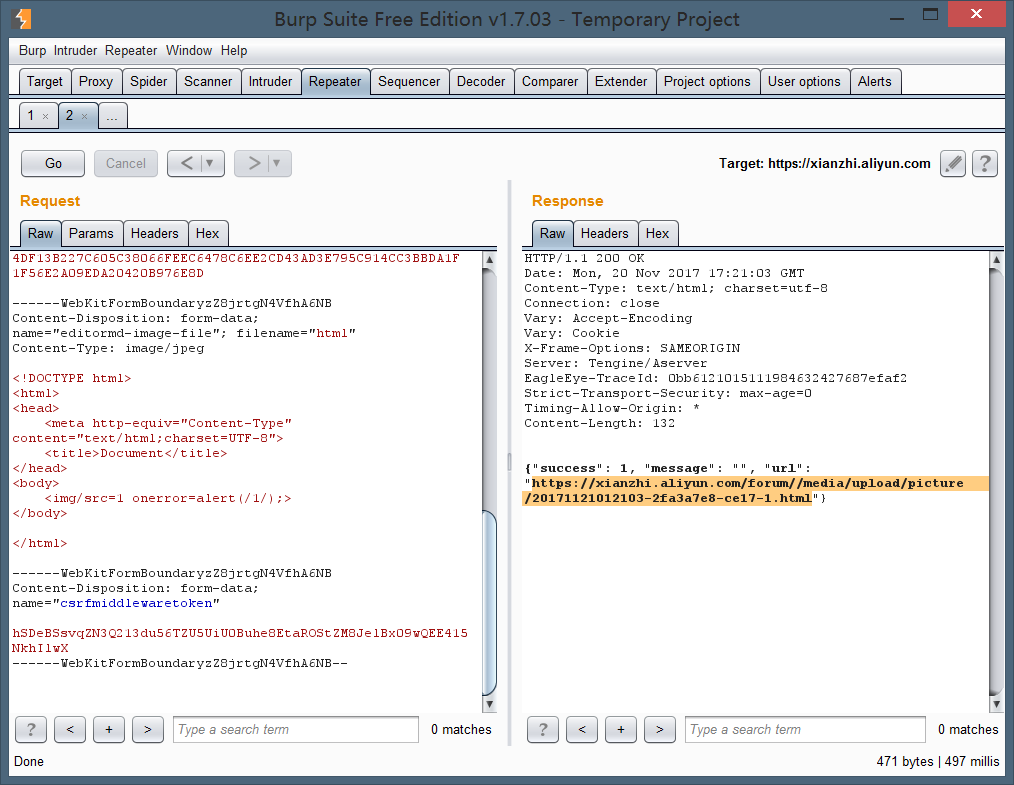The height and width of the screenshot is (785, 1014).
Task: Switch to the Extender tab
Action: (x=621, y=81)
